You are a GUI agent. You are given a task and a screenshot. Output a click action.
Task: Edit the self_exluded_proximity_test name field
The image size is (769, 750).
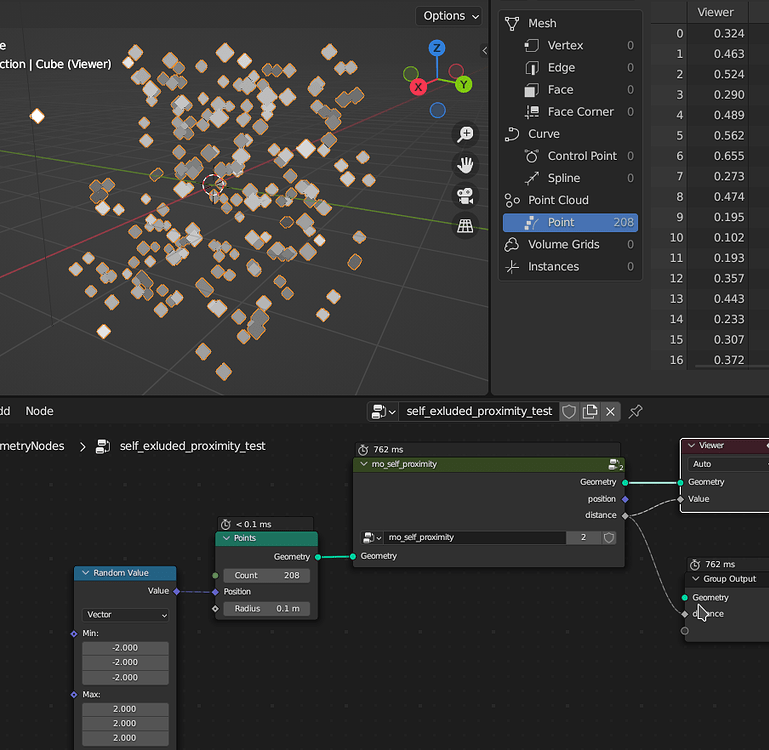pyautogui.click(x=479, y=412)
